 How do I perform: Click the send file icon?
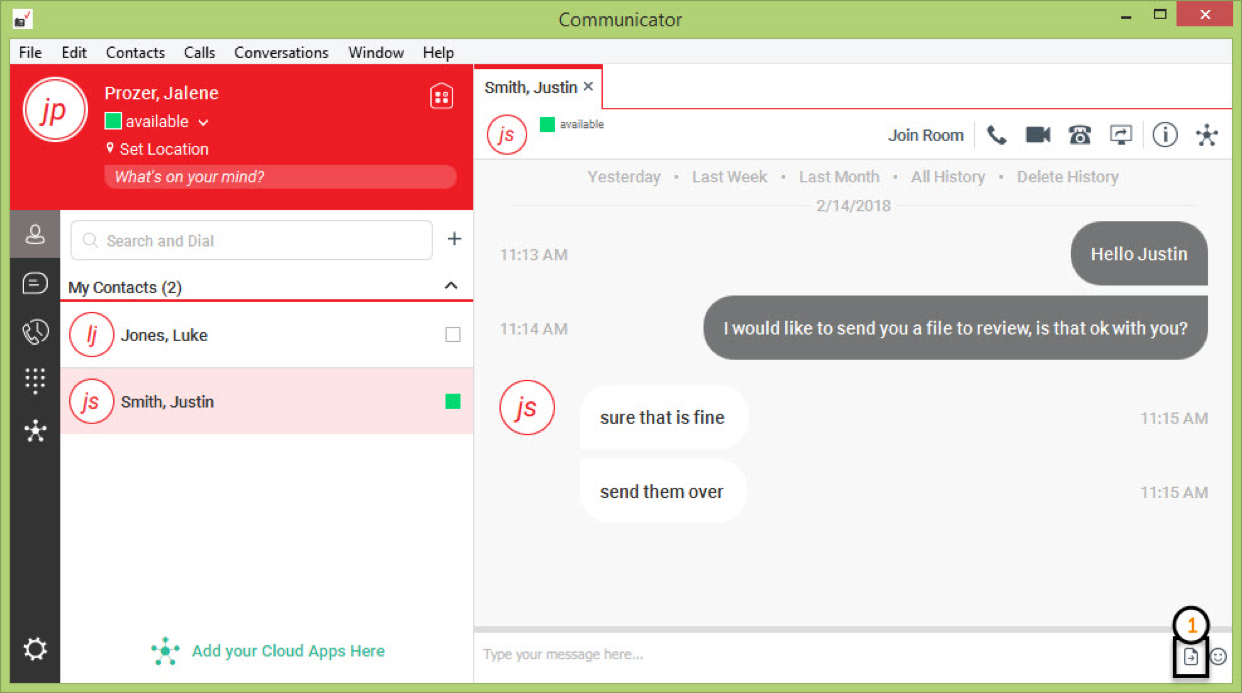[x=1190, y=657]
